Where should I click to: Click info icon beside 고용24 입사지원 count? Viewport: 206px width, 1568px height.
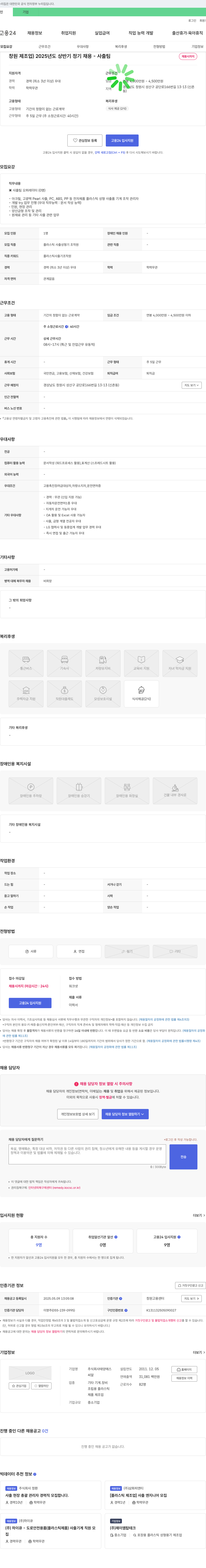179,1237
